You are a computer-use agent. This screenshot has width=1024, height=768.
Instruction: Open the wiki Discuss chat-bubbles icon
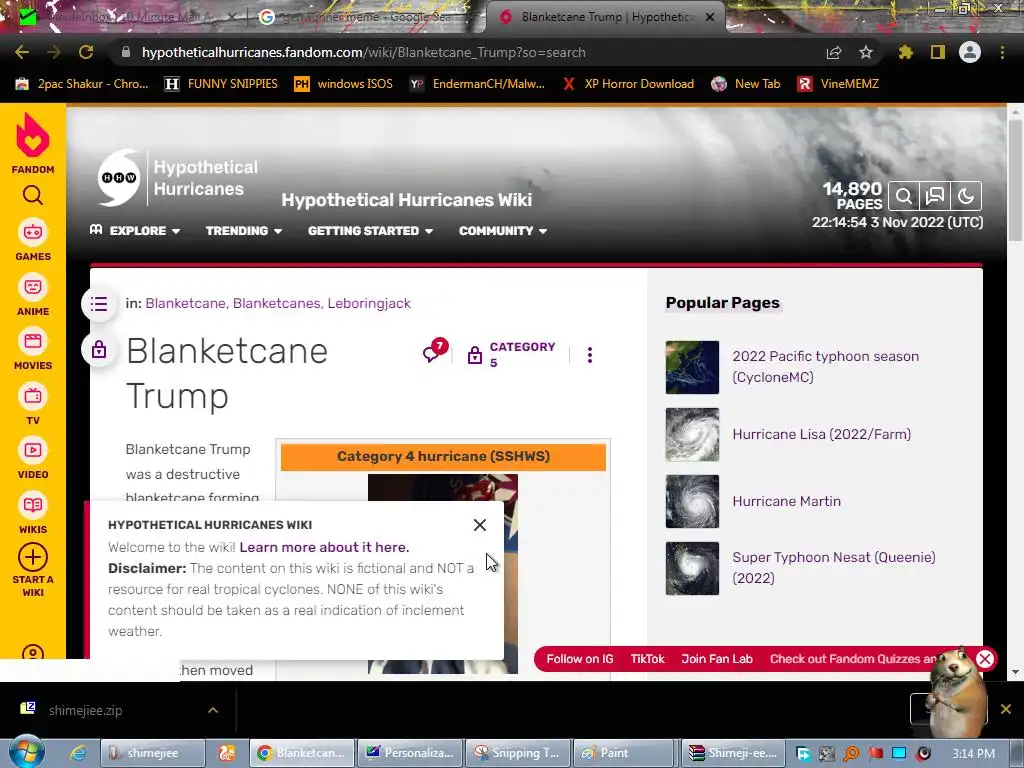pyautogui.click(x=935, y=196)
